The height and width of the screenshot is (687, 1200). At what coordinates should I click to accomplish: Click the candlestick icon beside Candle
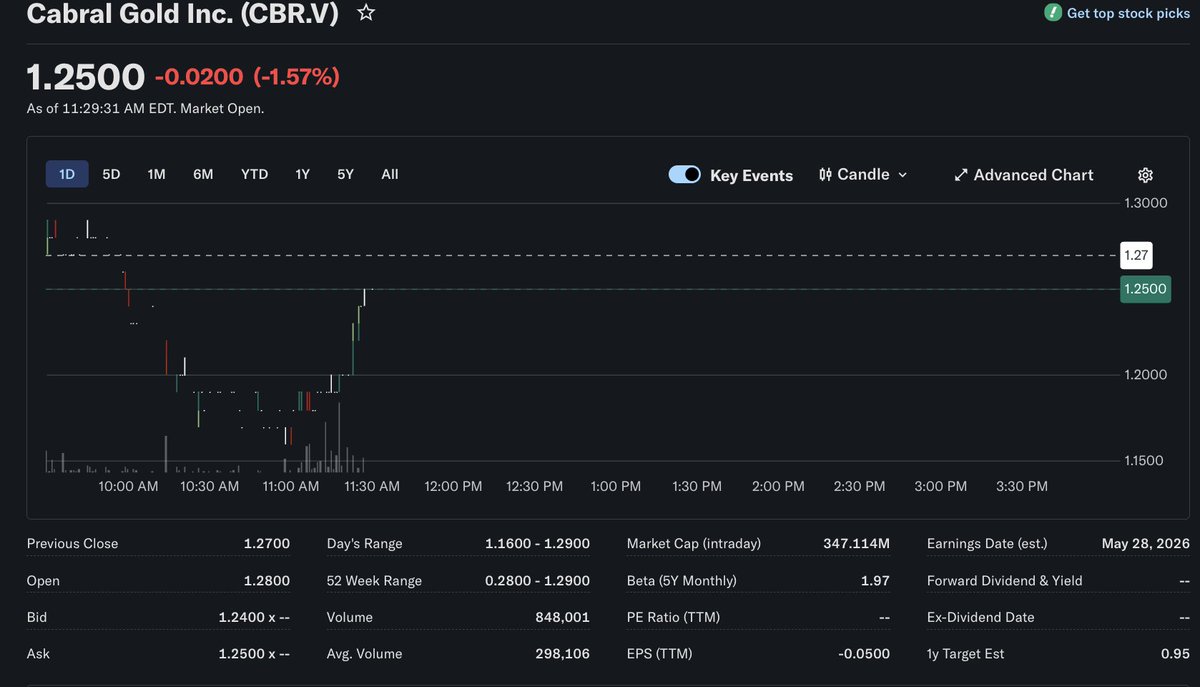click(x=825, y=174)
